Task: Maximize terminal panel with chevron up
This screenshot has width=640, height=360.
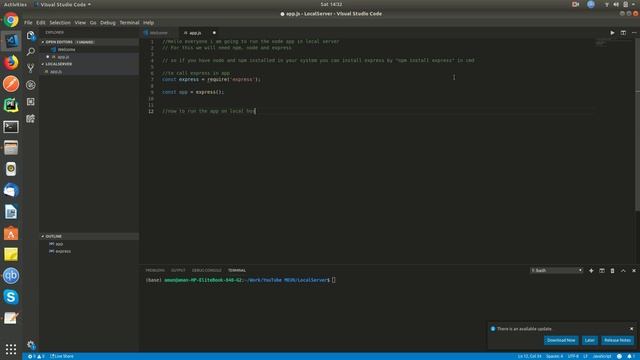Action: click(623, 271)
